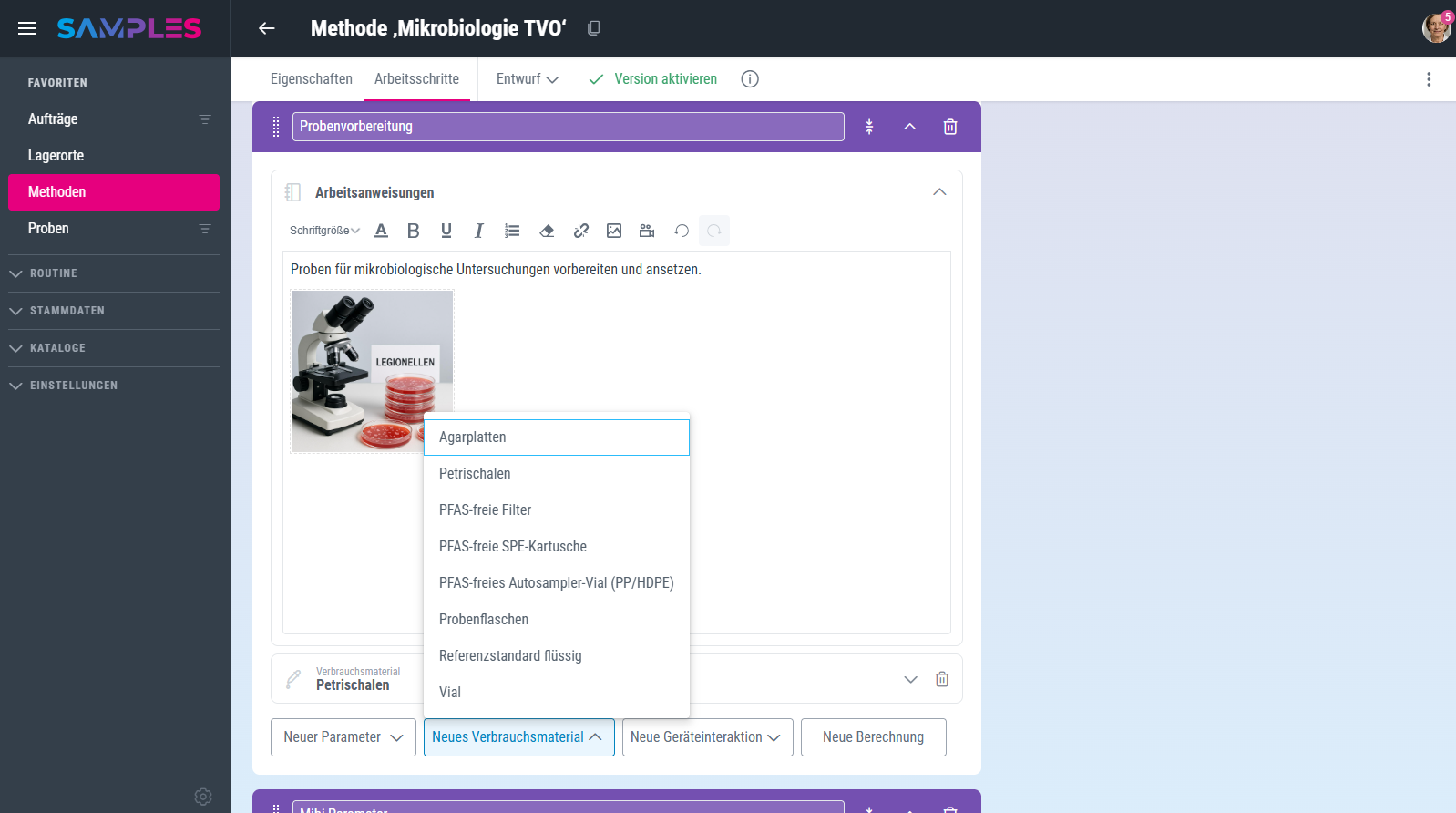This screenshot has height=813, width=1456.
Task: Click the Neue Berechnung button
Action: 873,737
